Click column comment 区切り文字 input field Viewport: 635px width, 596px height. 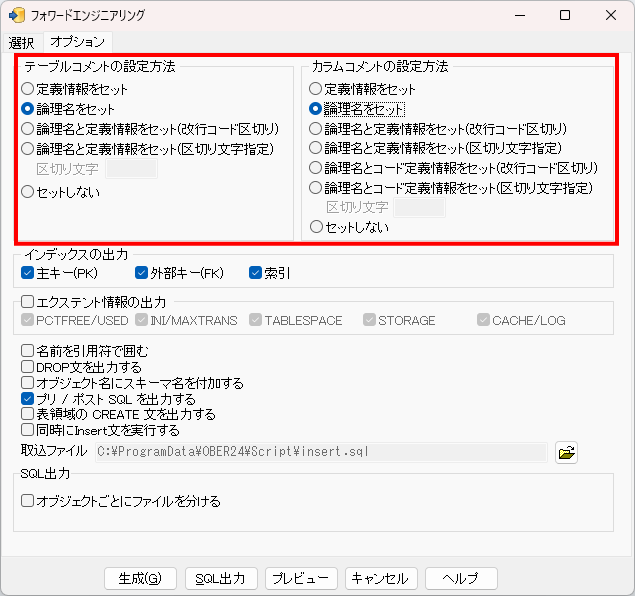[420, 208]
